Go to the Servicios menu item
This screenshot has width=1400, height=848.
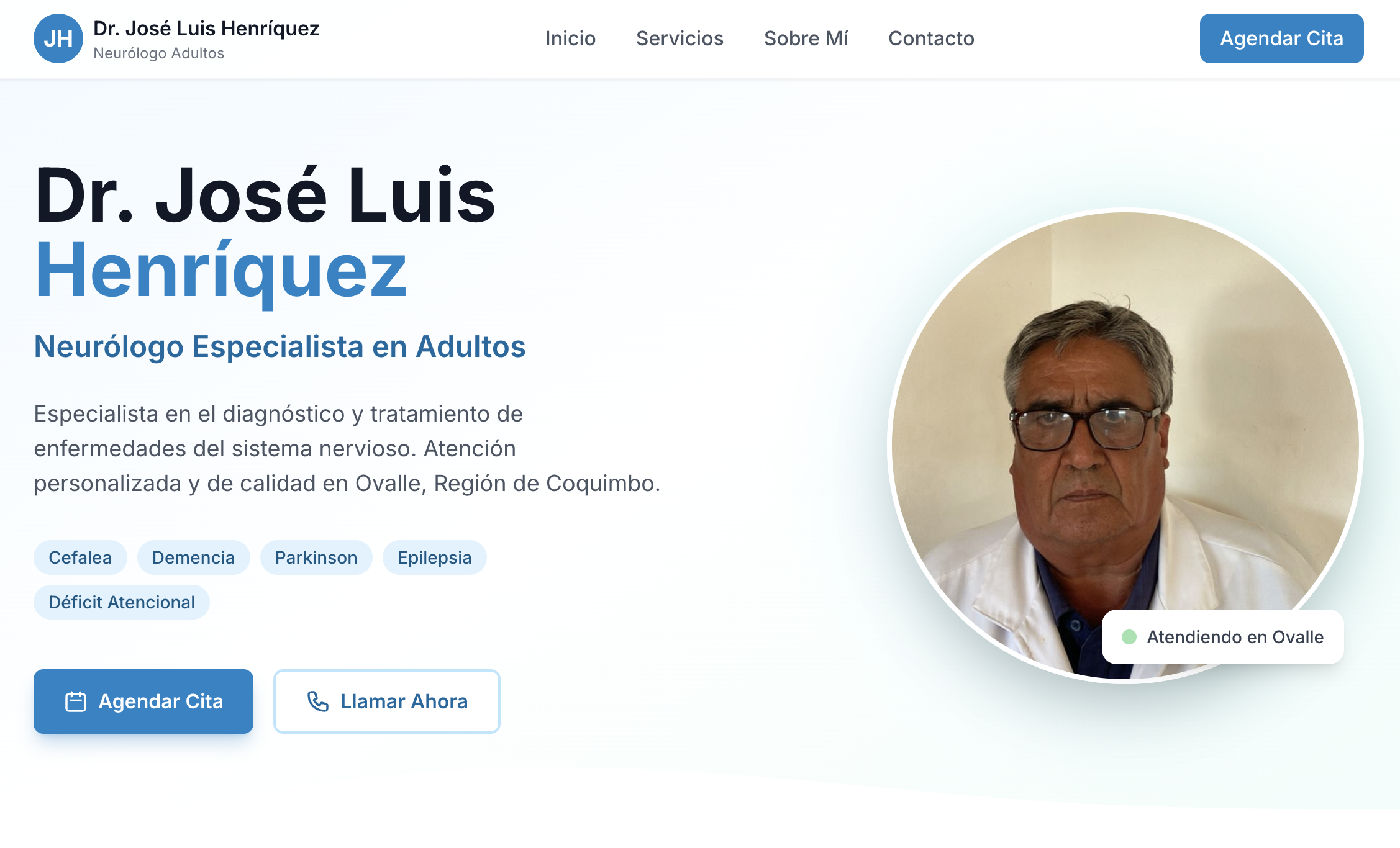click(680, 38)
